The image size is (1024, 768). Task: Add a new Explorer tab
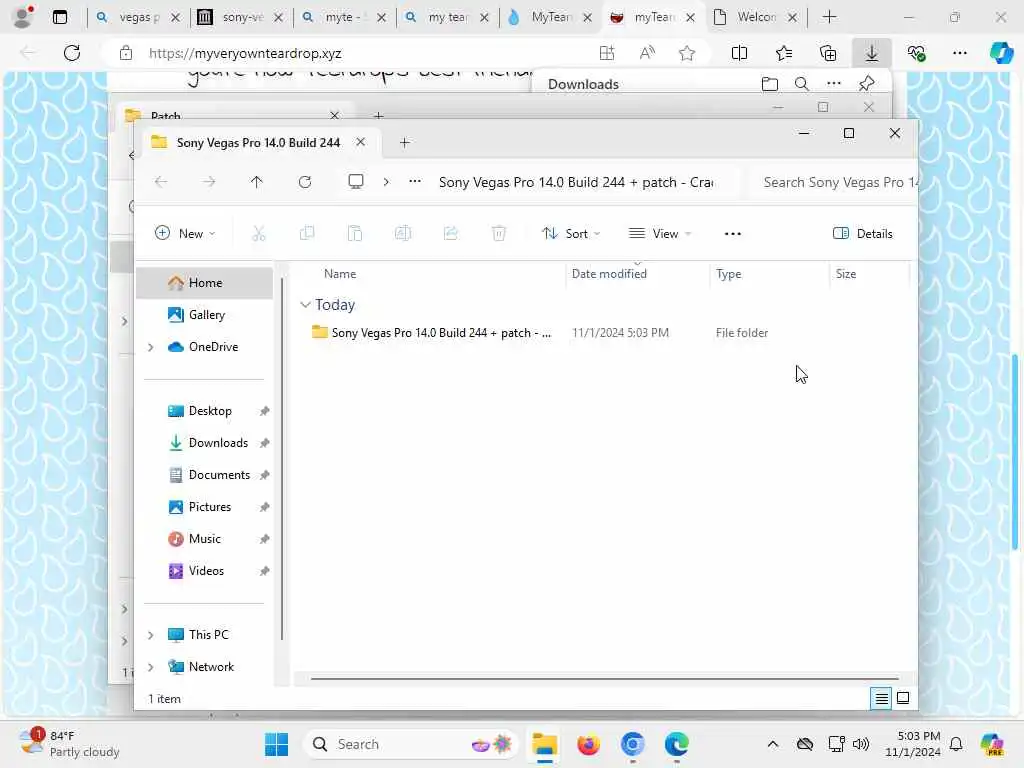pos(404,142)
